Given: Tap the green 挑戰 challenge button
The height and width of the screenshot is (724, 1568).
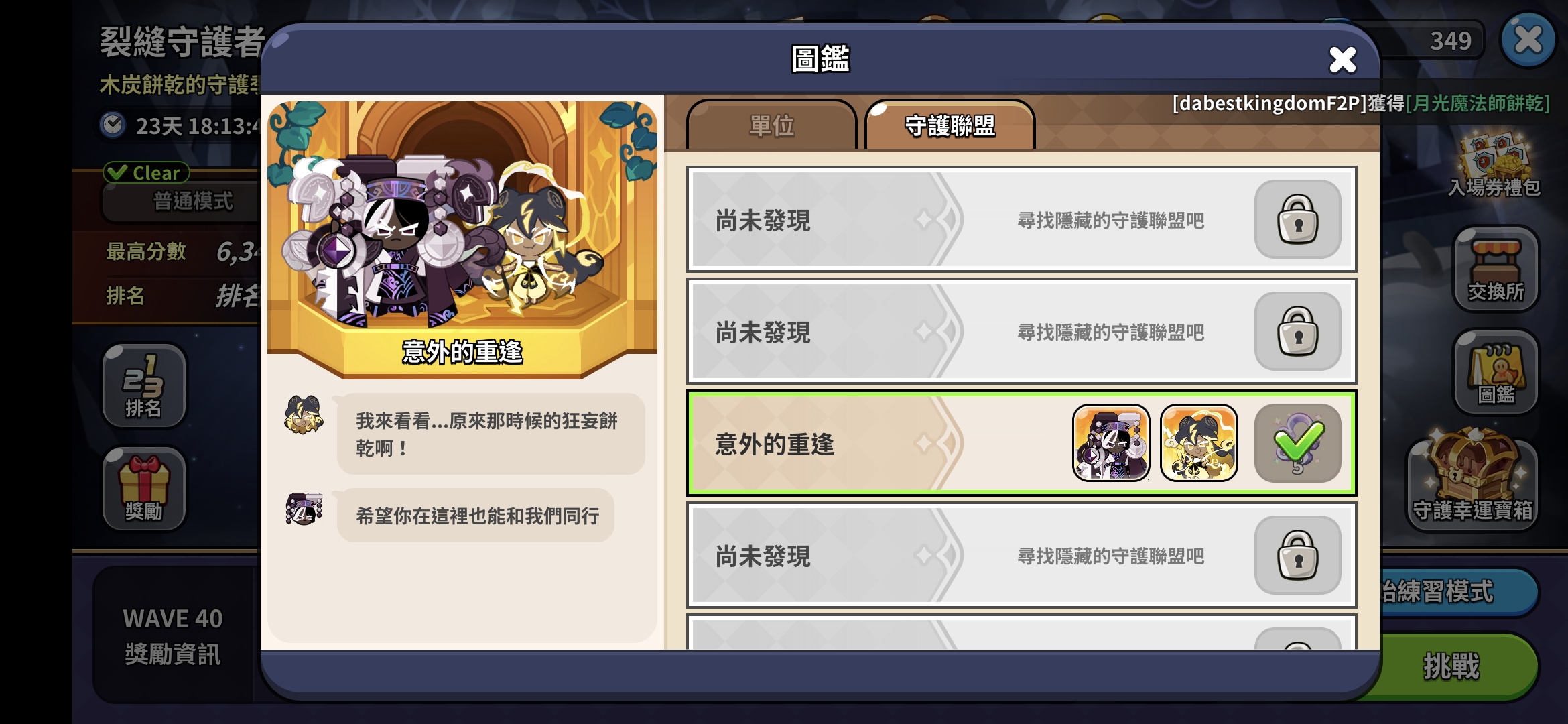Looking at the screenshot, I should point(1451,666).
